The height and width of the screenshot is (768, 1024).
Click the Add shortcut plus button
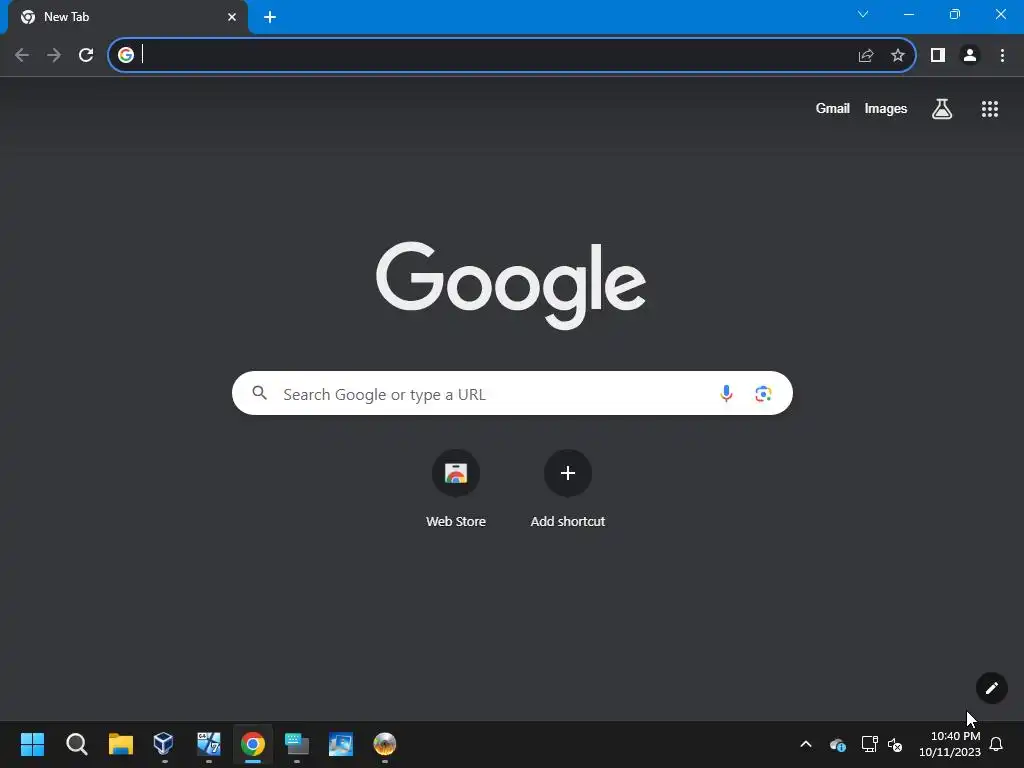tap(568, 473)
